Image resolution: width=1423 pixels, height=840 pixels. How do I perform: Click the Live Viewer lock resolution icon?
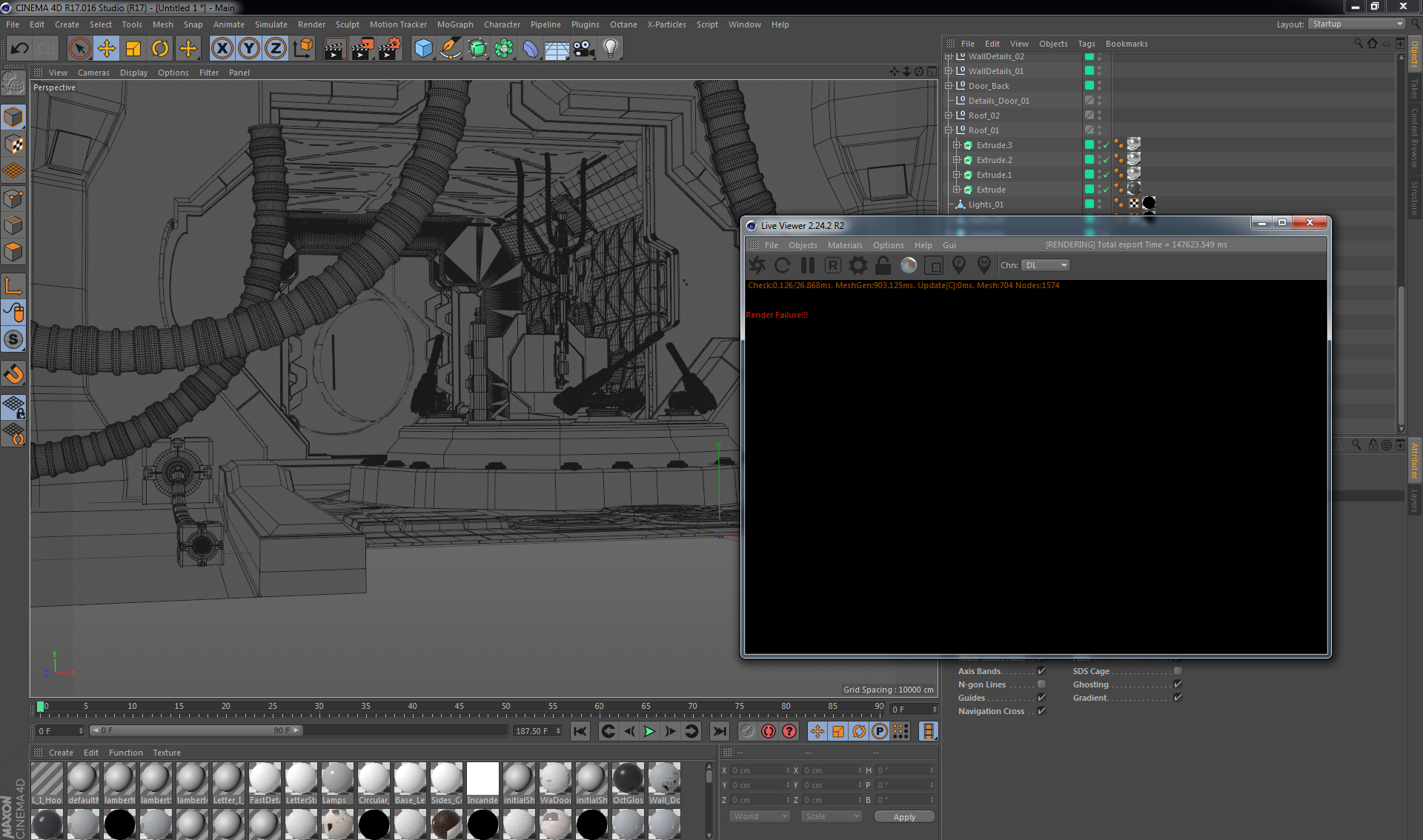[883, 265]
